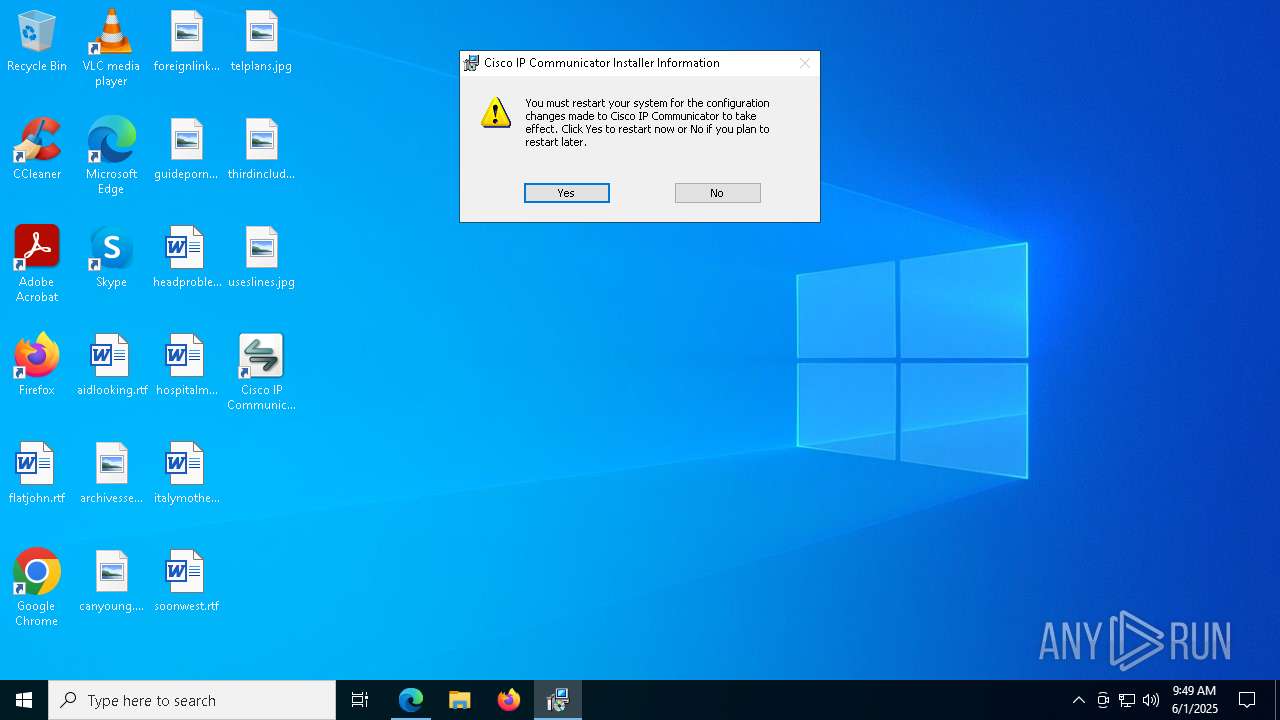This screenshot has width=1280, height=720.
Task: Open the notification center
Action: 1247,700
